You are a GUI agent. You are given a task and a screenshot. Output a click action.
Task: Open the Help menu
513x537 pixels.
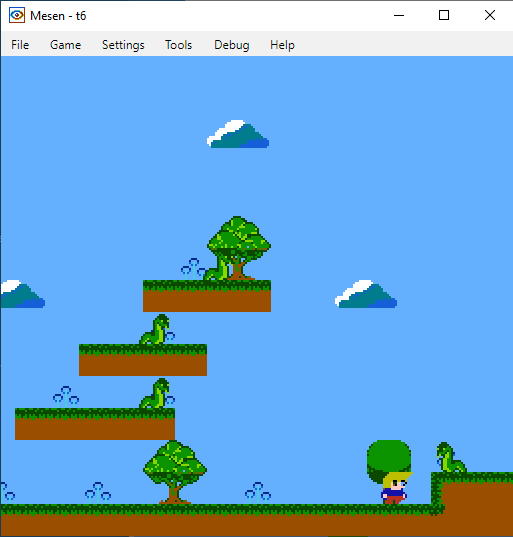tap(282, 45)
